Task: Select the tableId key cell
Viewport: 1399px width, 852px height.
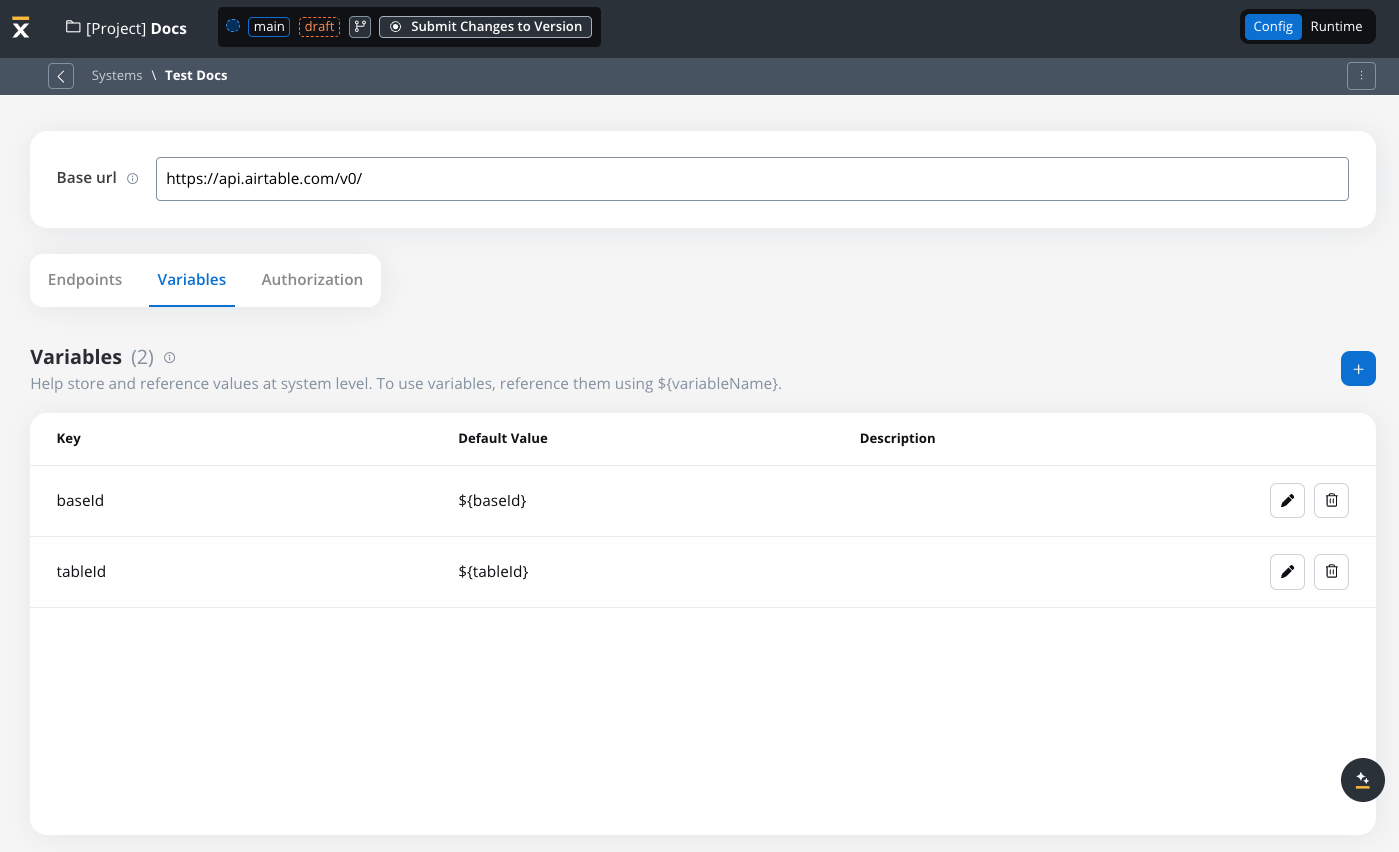Action: click(81, 572)
